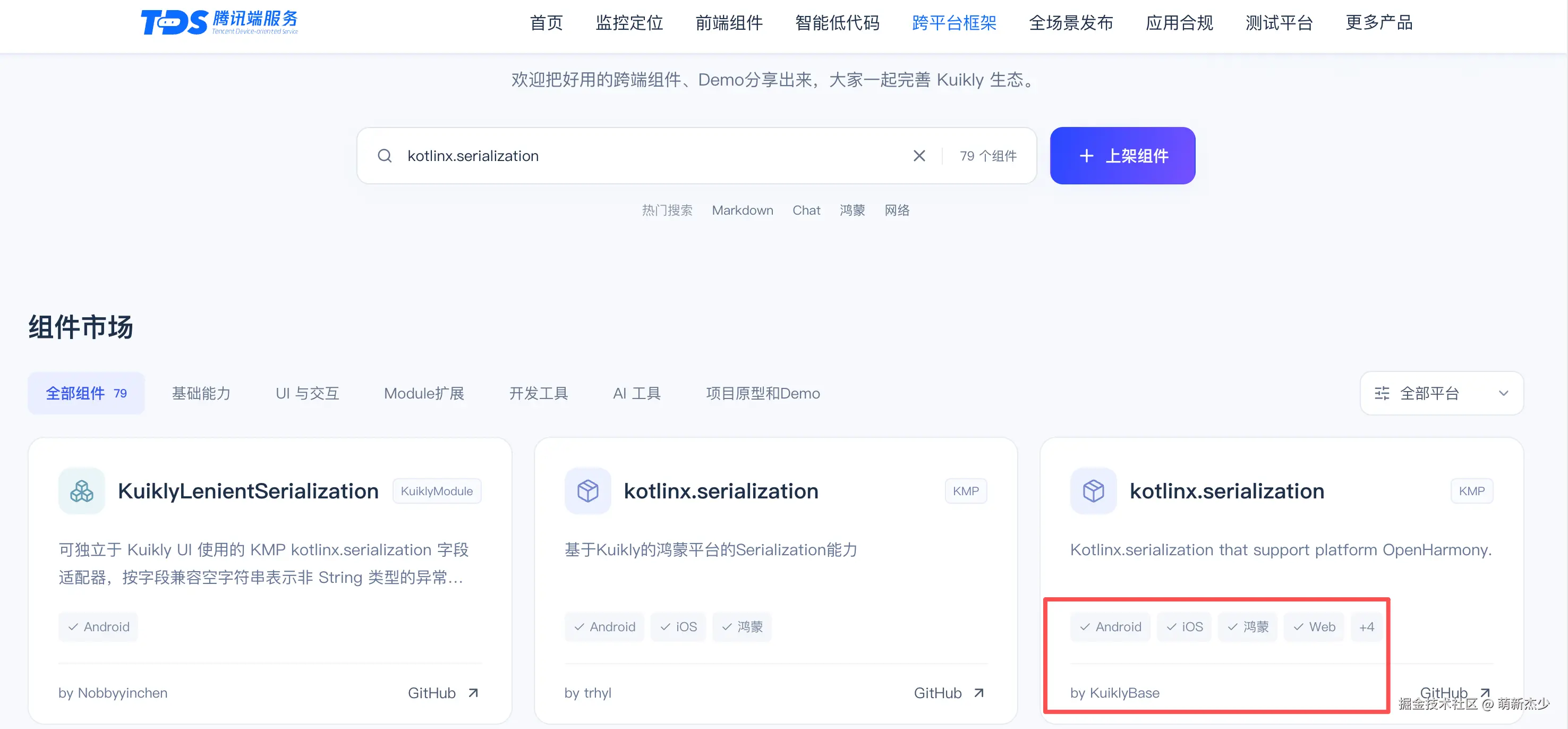
Task: Select the 项目原型和Demo tab
Action: pyautogui.click(x=763, y=393)
